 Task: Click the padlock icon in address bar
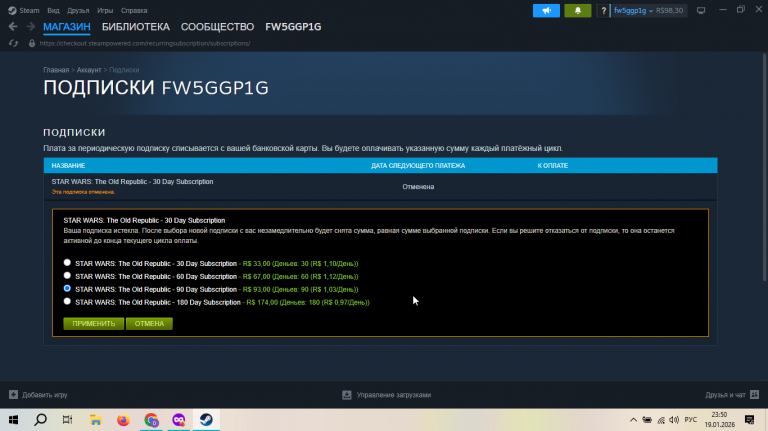(x=32, y=43)
